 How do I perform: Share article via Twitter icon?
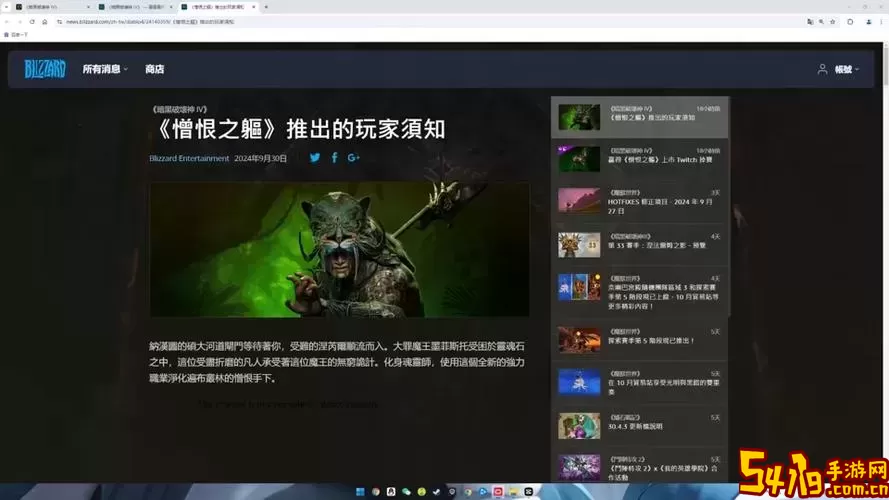[315, 158]
